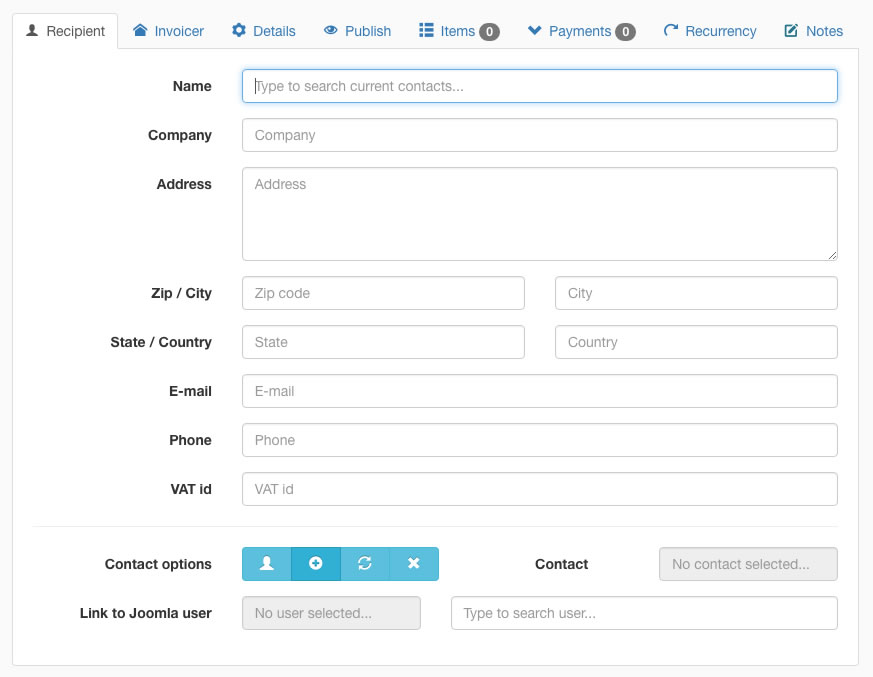873x677 pixels.
Task: Click the refresh icon in Contact options
Action: (365, 564)
